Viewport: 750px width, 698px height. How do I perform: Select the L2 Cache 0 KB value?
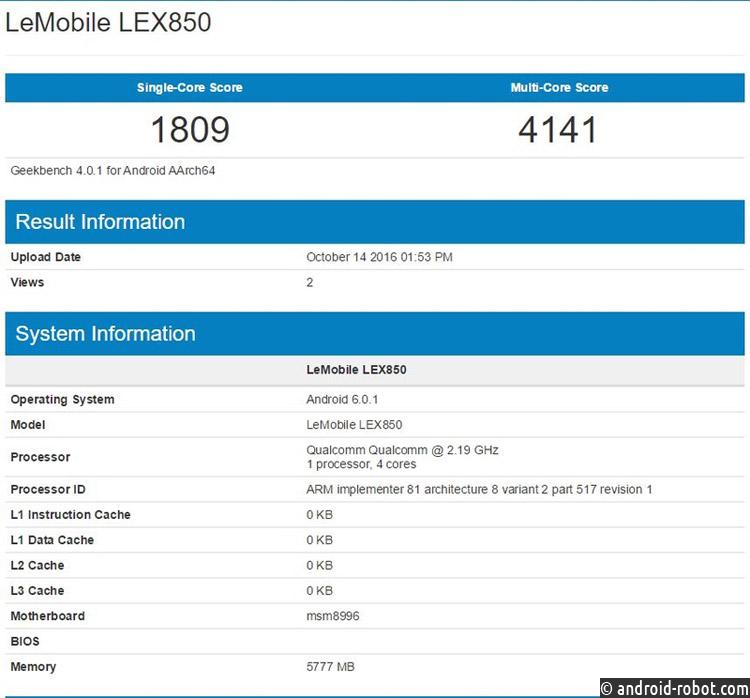click(320, 565)
